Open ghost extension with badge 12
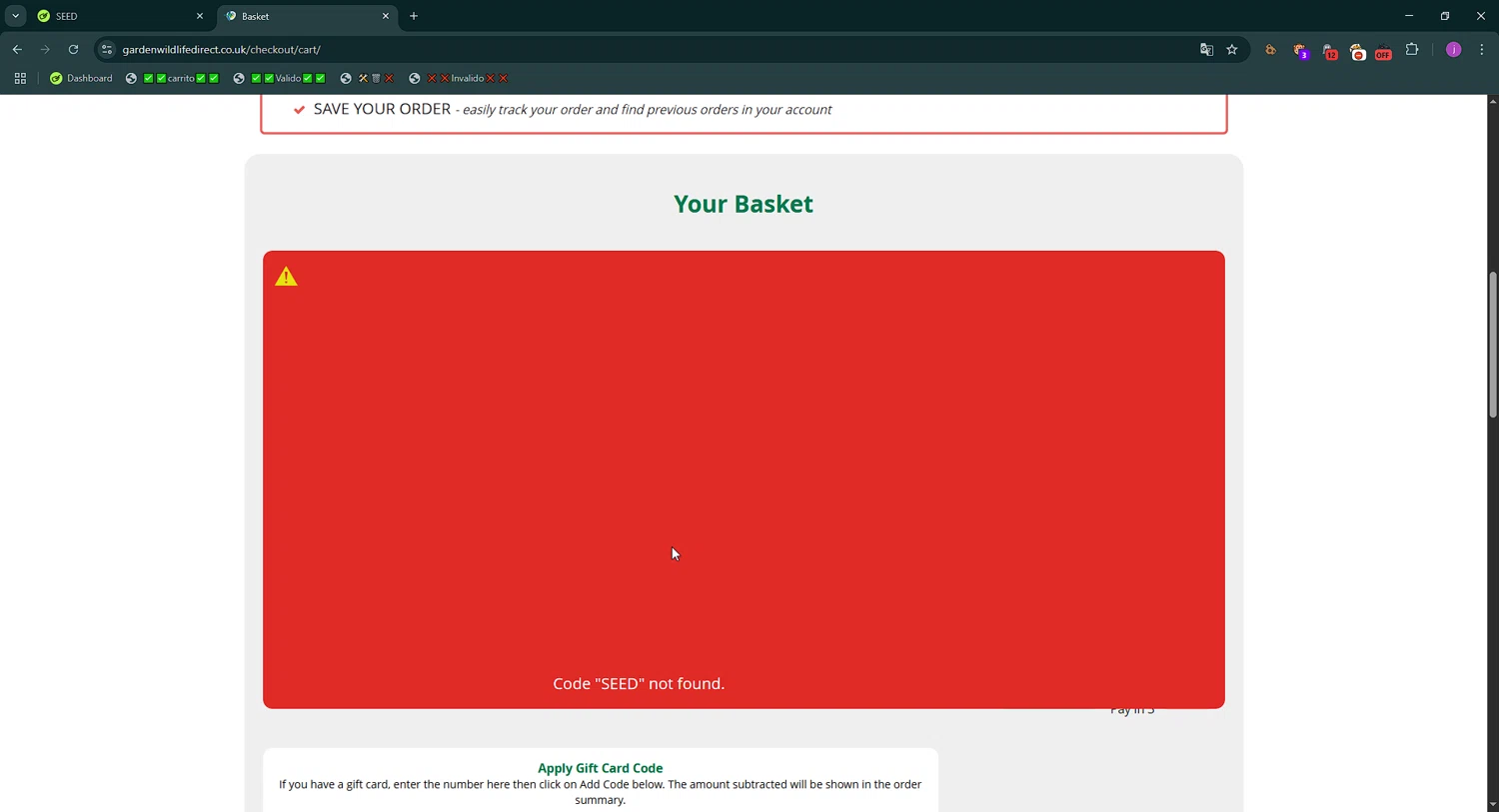Image resolution: width=1499 pixels, height=812 pixels. [1329, 51]
